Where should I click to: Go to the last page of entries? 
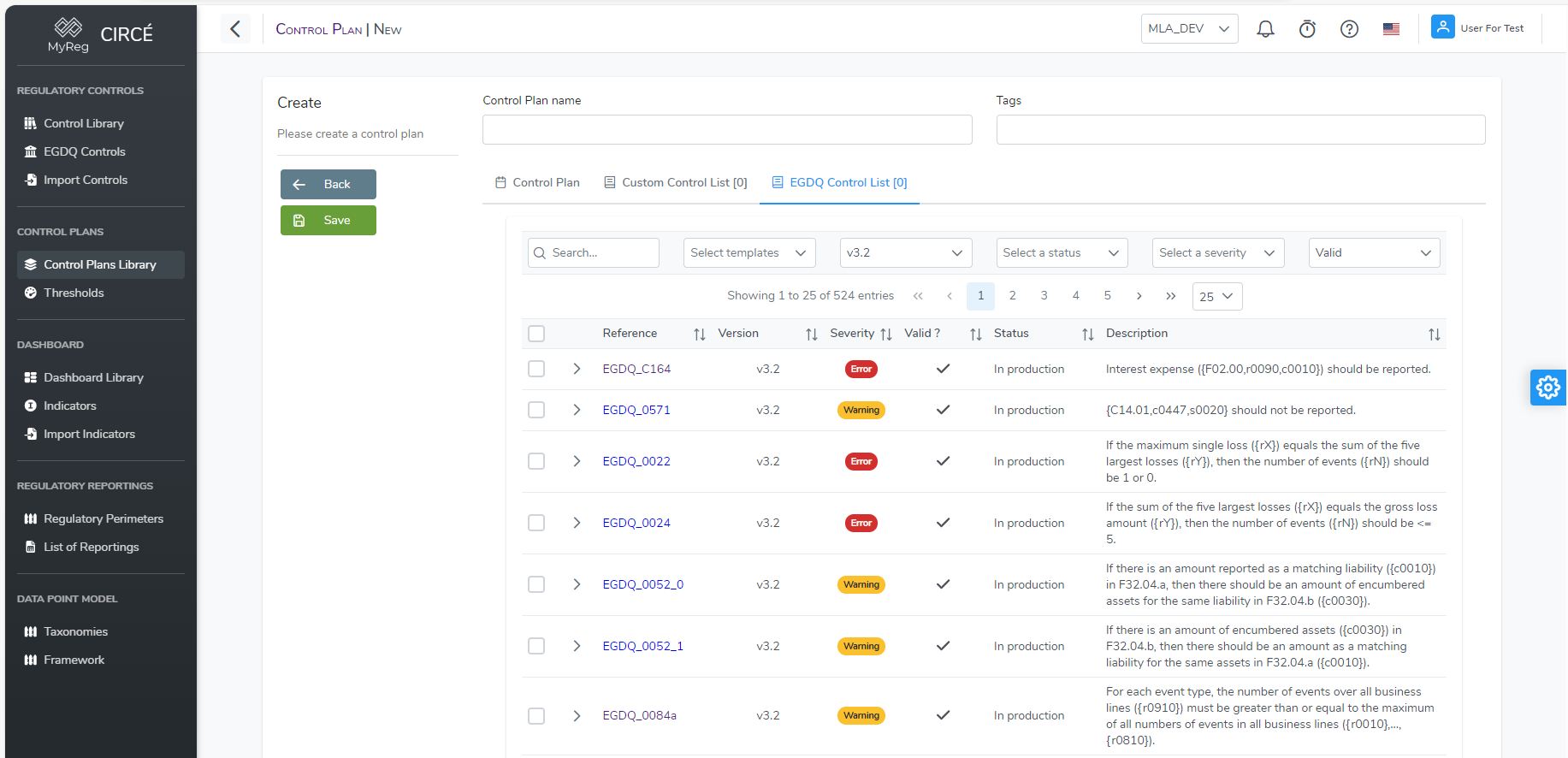[x=1170, y=296]
